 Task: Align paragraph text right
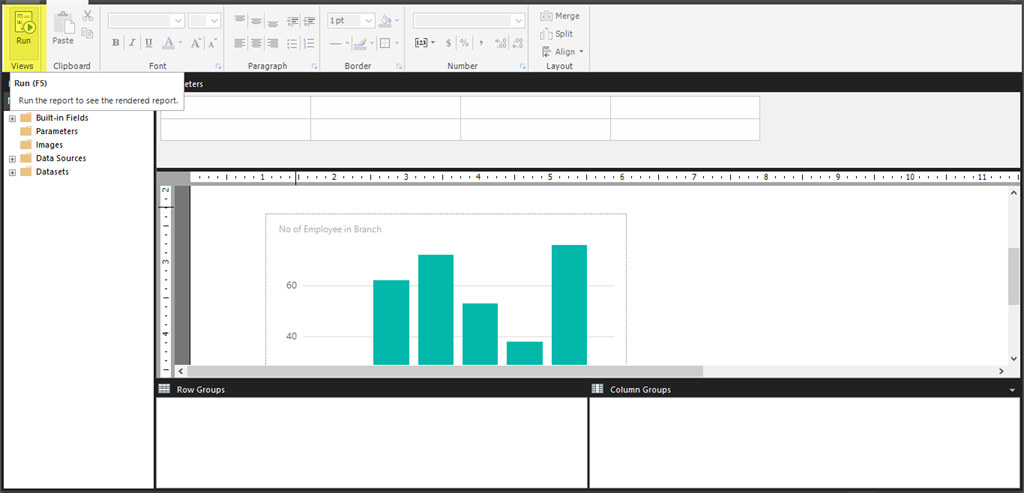click(273, 43)
